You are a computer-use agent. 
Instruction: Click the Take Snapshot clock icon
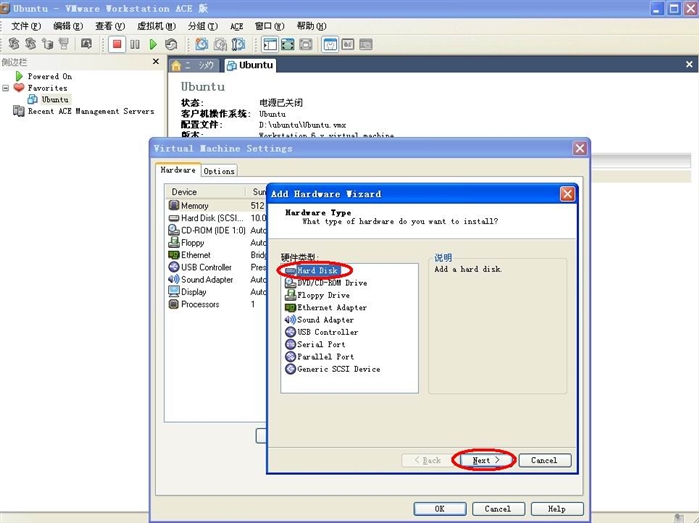(201, 44)
